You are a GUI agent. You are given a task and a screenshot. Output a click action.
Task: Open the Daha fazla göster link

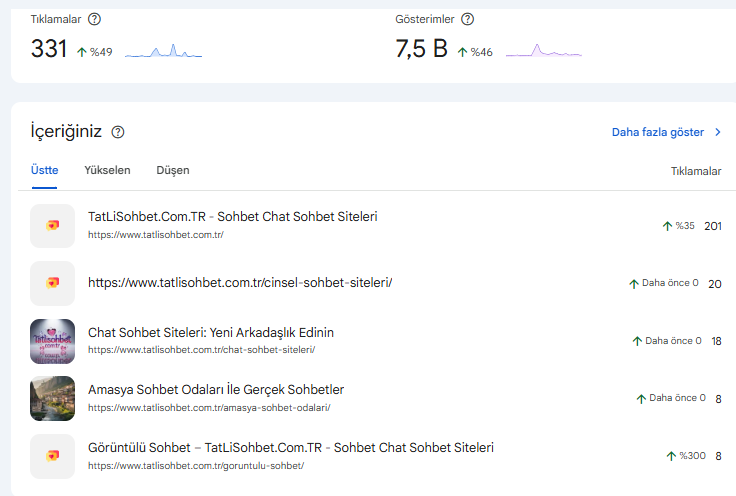[658, 132]
